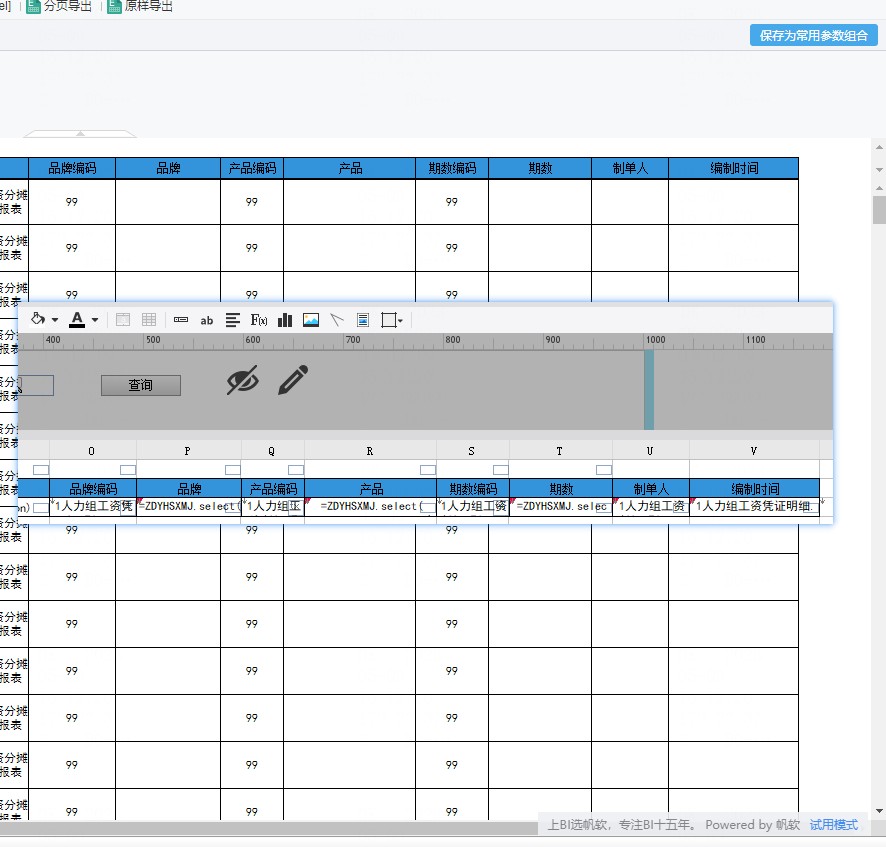
Task: Click the 期数编码 column header in preview table
Action: click(452, 168)
